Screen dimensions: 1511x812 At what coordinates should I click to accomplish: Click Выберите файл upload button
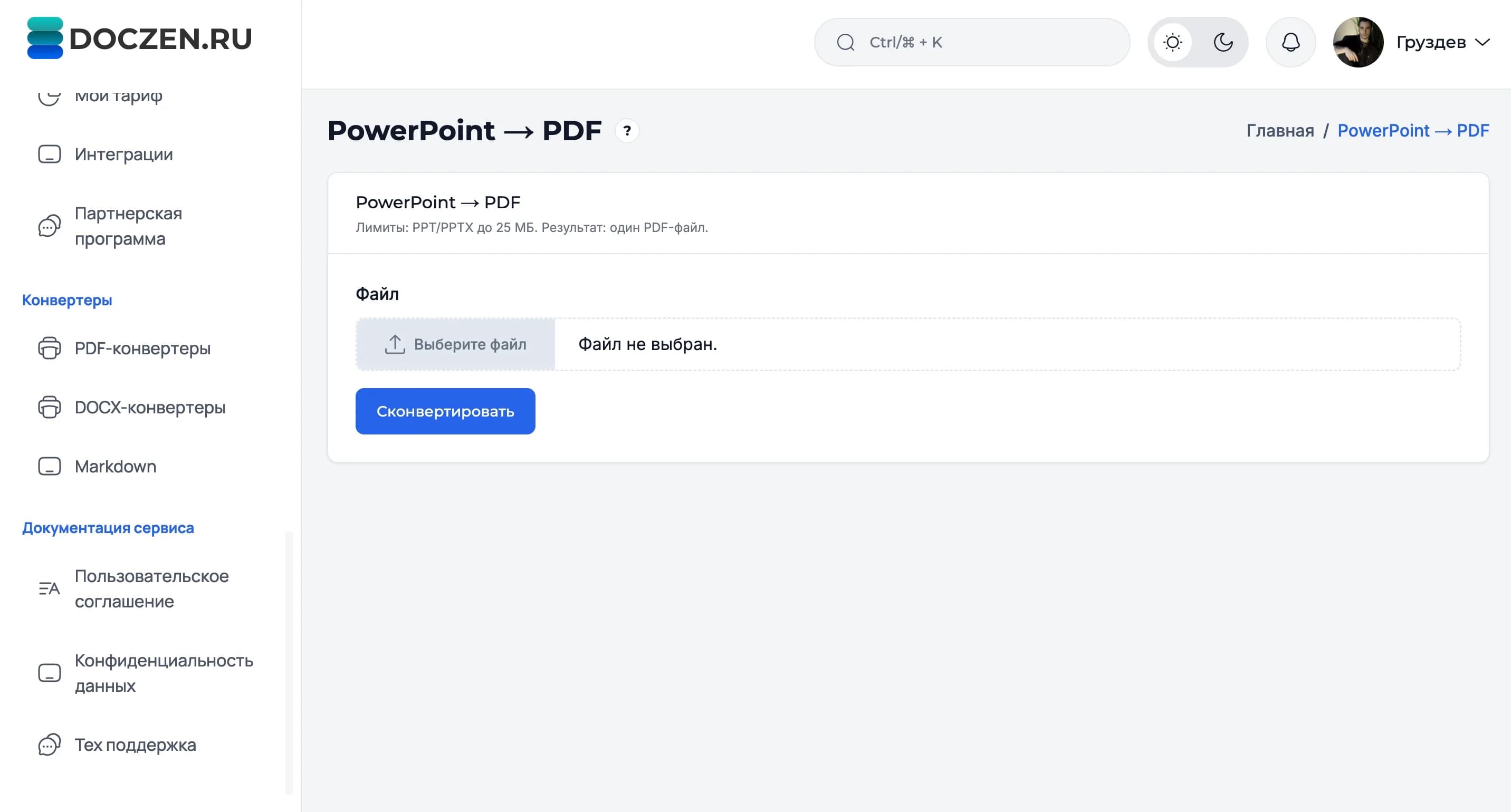pyautogui.click(x=456, y=344)
